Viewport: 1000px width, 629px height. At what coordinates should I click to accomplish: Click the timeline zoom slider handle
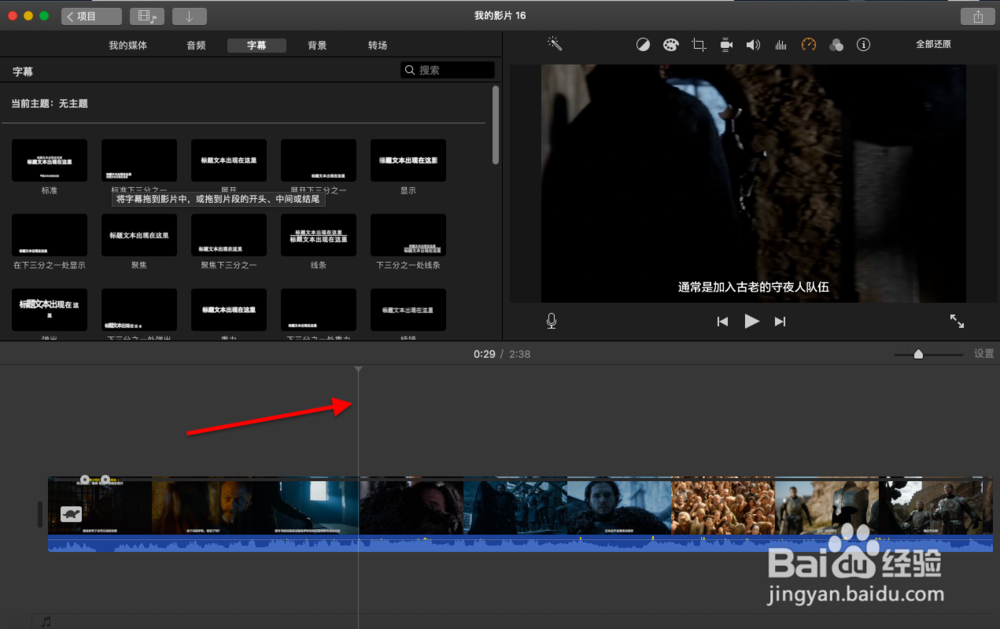[918, 354]
